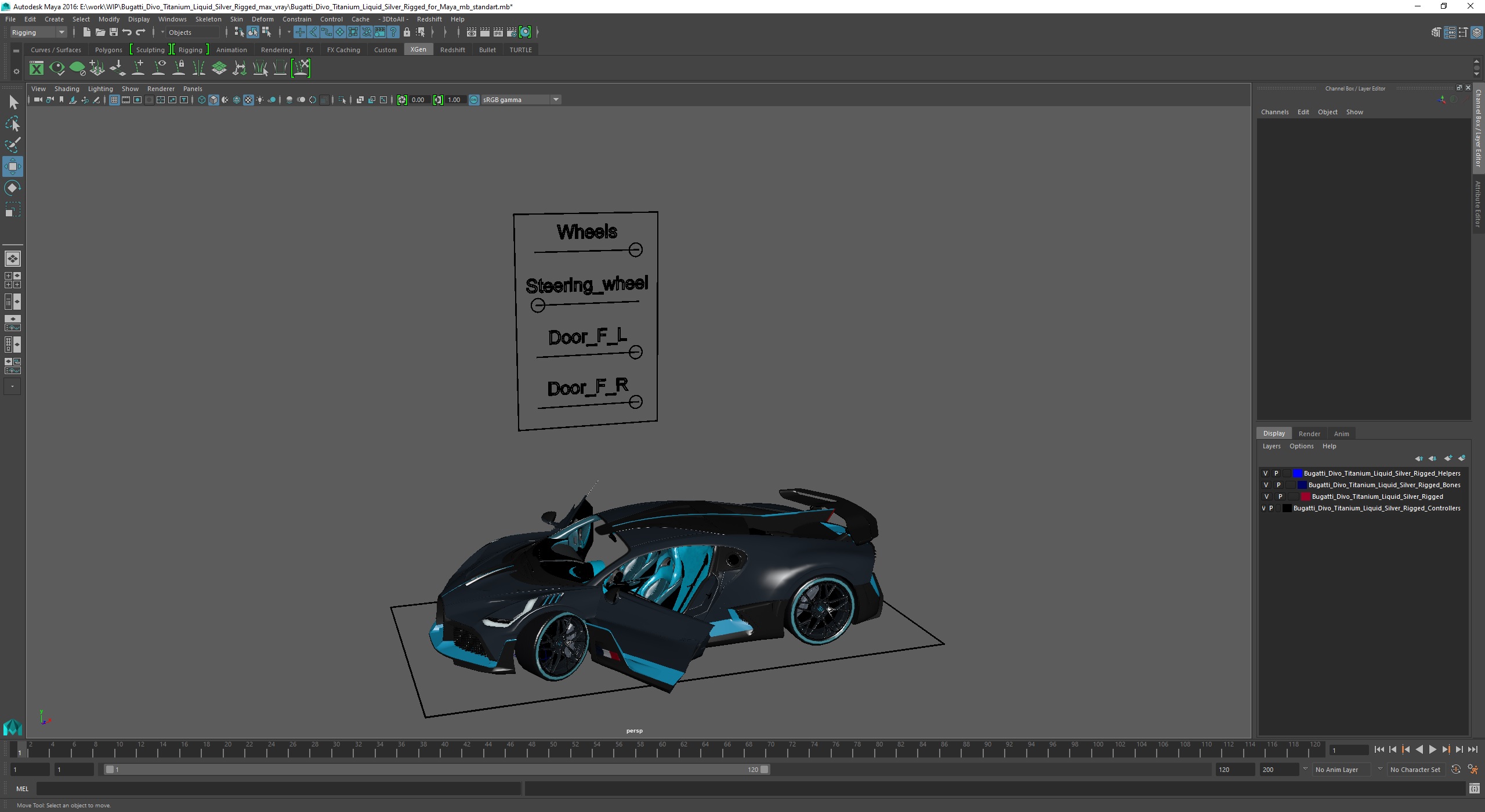
Task: Open the shelf tab menu button
Action: 16,51
